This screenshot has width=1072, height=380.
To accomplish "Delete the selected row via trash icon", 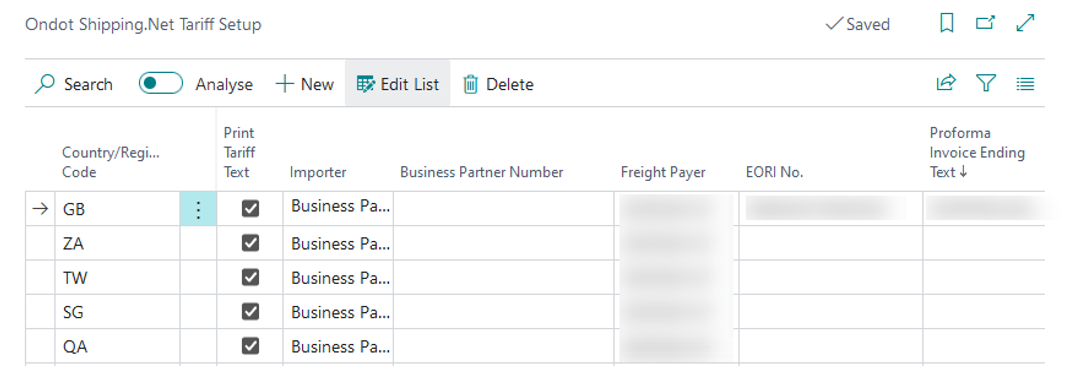I will point(470,84).
